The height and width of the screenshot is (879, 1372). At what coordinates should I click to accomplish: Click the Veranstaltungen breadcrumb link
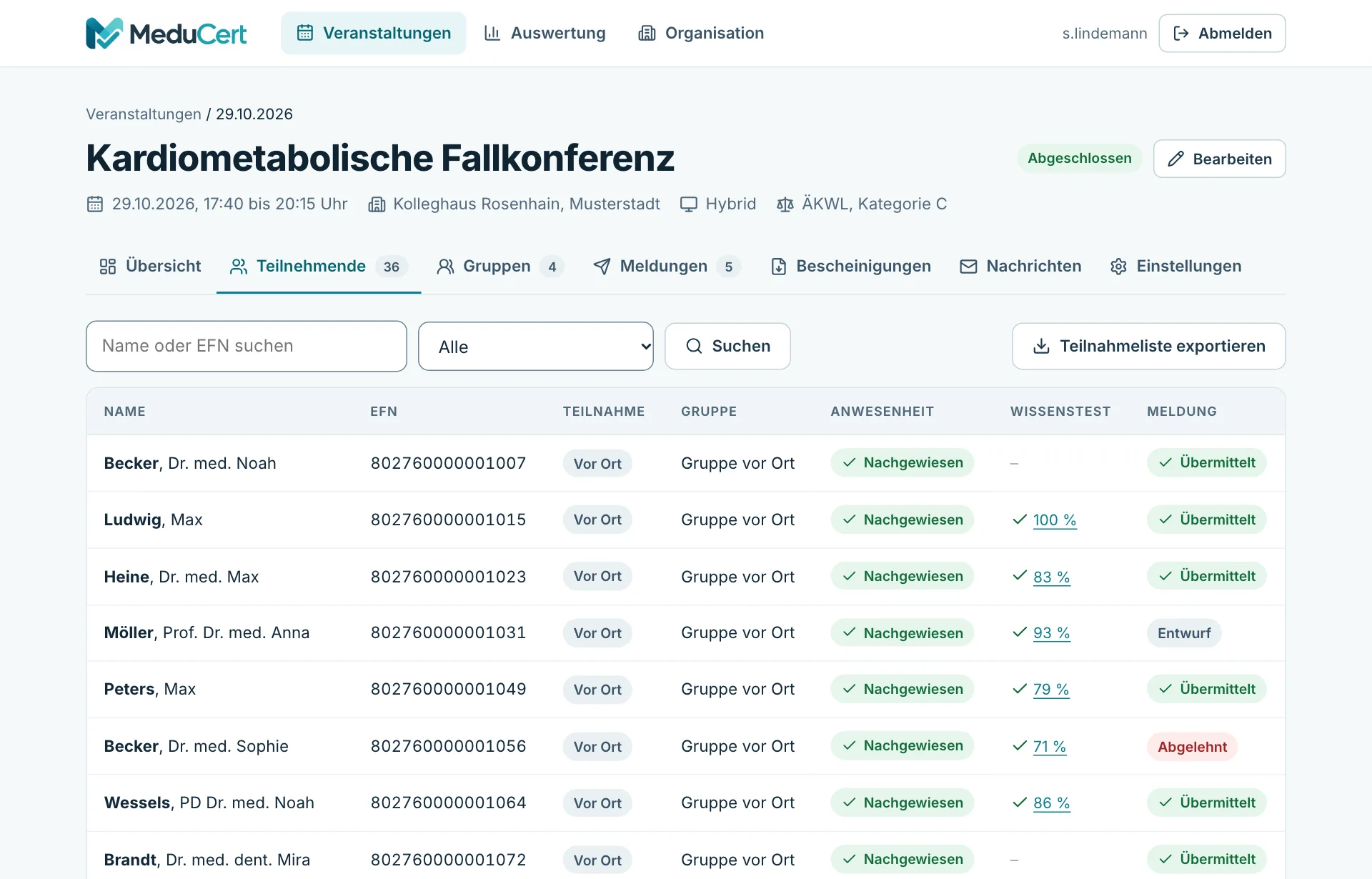tap(144, 114)
